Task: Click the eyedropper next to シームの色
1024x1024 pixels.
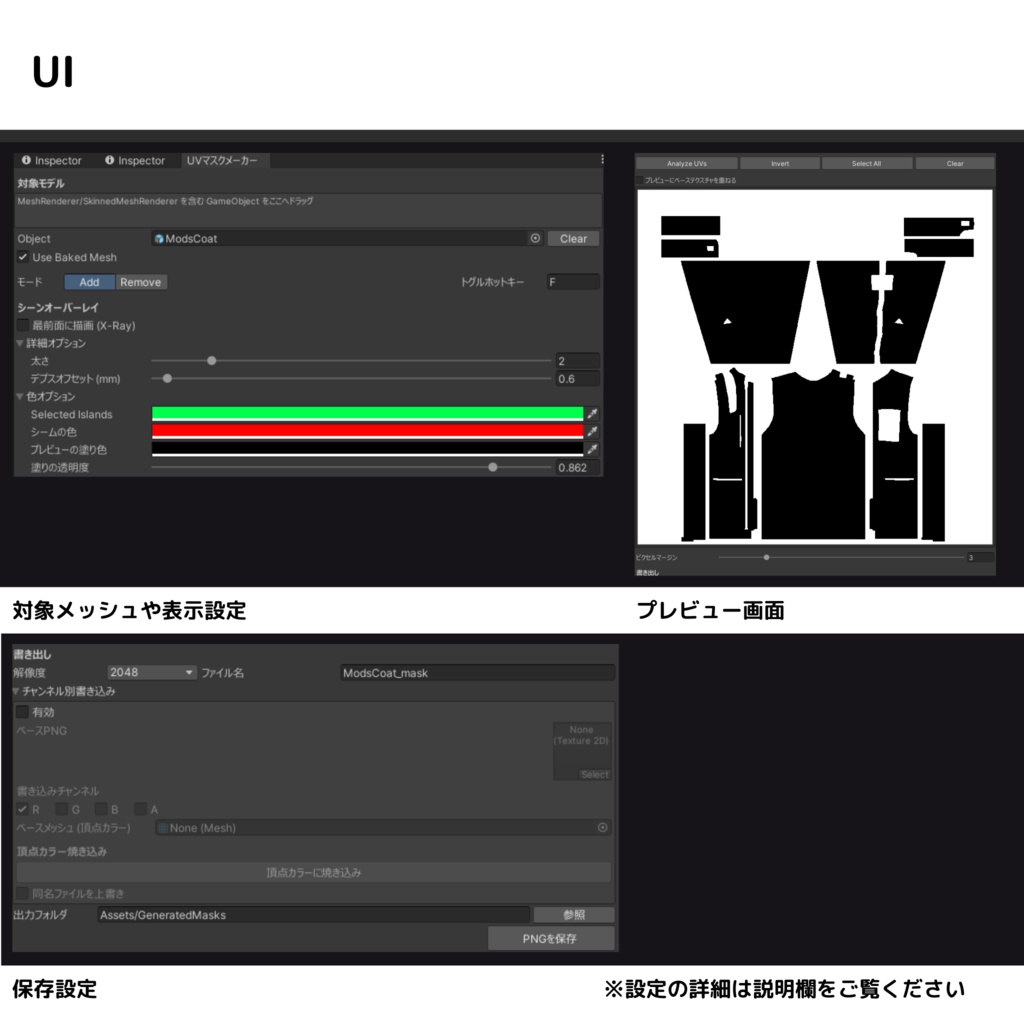Action: (593, 431)
